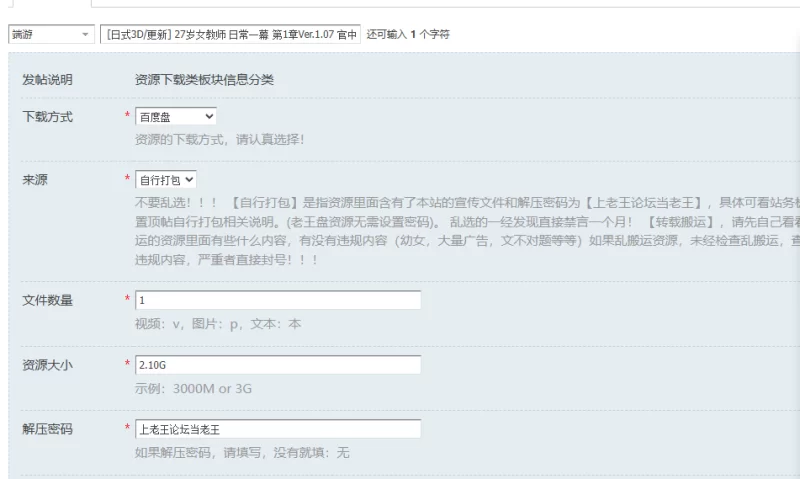Open the 端游 thread category dropdown
The height and width of the screenshot is (479, 800).
(51, 34)
